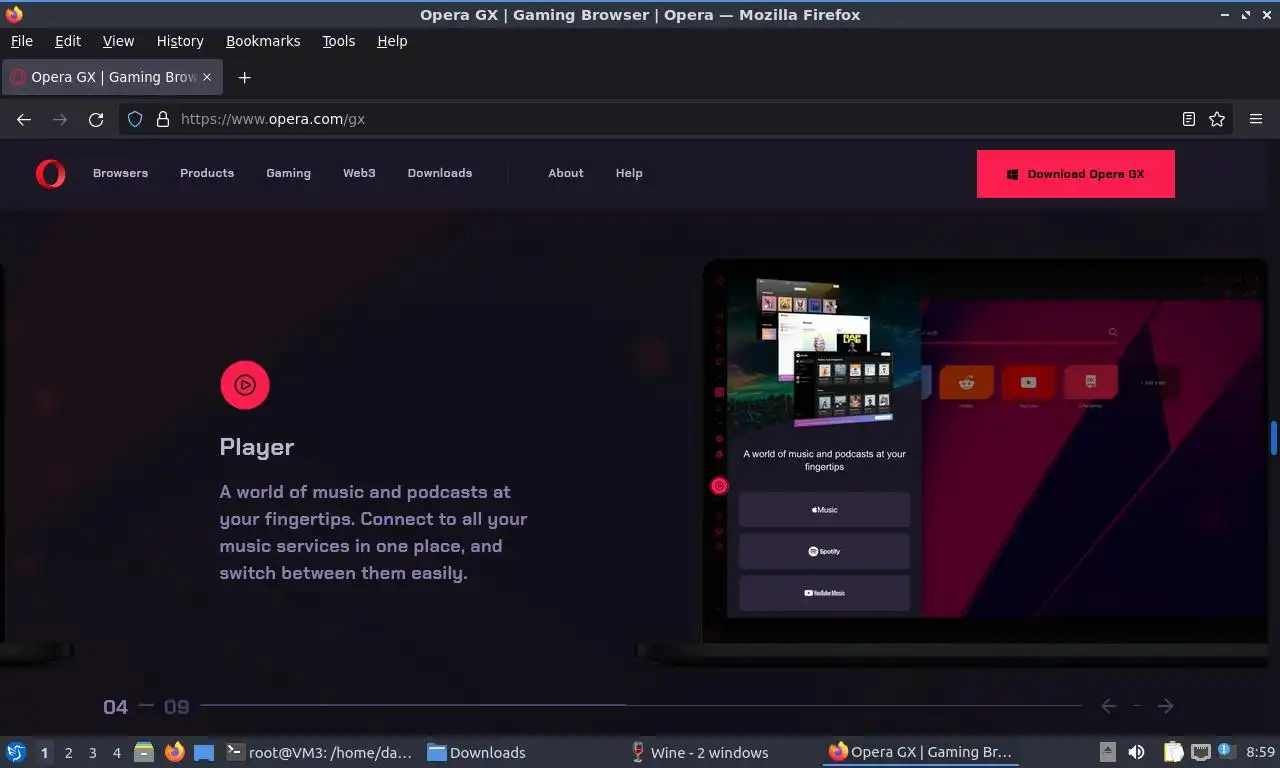
Task: Open the network tray icon
Action: pyautogui.click(x=1200, y=752)
